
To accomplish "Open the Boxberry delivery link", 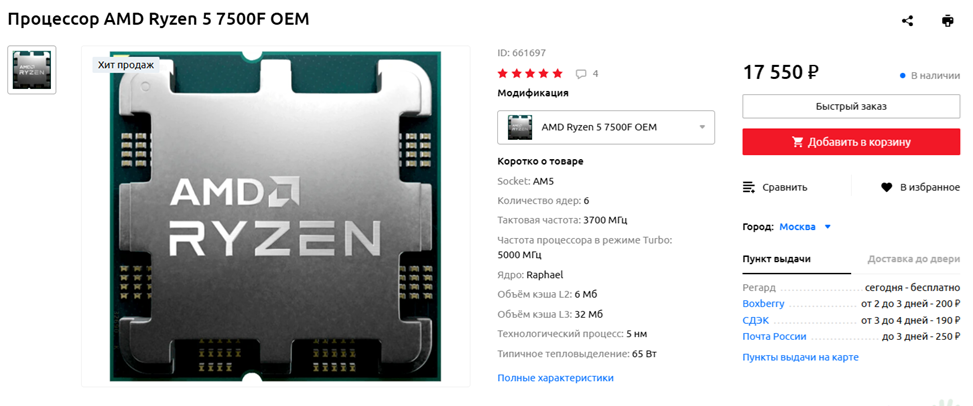I will (763, 304).
